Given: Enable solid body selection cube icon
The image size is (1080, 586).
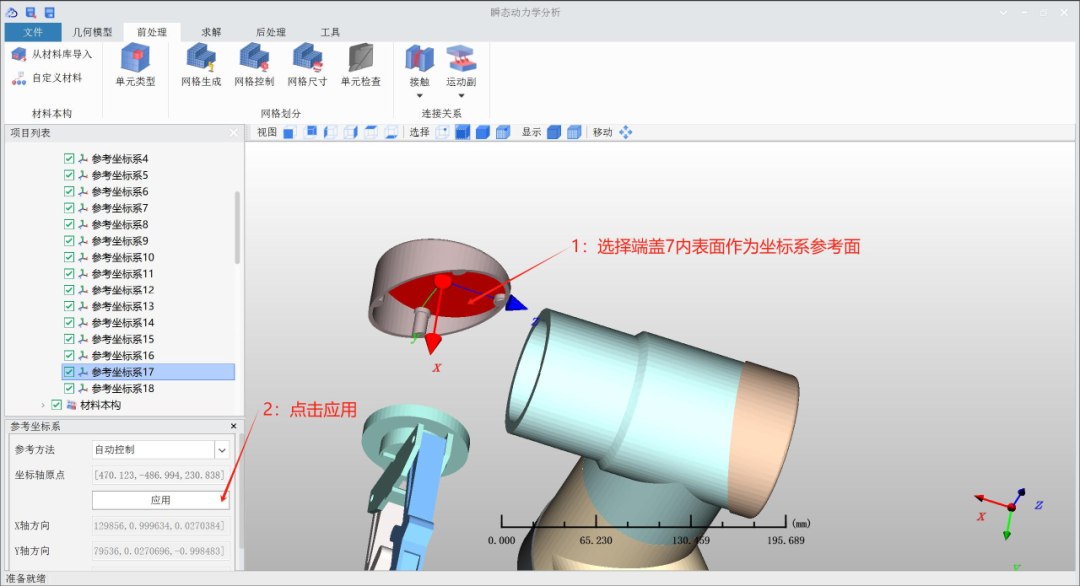Looking at the screenshot, I should pos(483,132).
